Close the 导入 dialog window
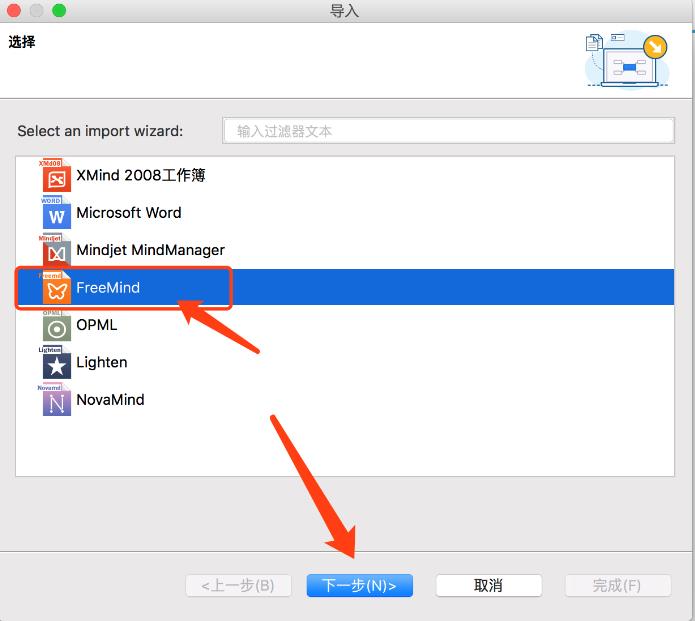The height and width of the screenshot is (621, 695). 15,11
